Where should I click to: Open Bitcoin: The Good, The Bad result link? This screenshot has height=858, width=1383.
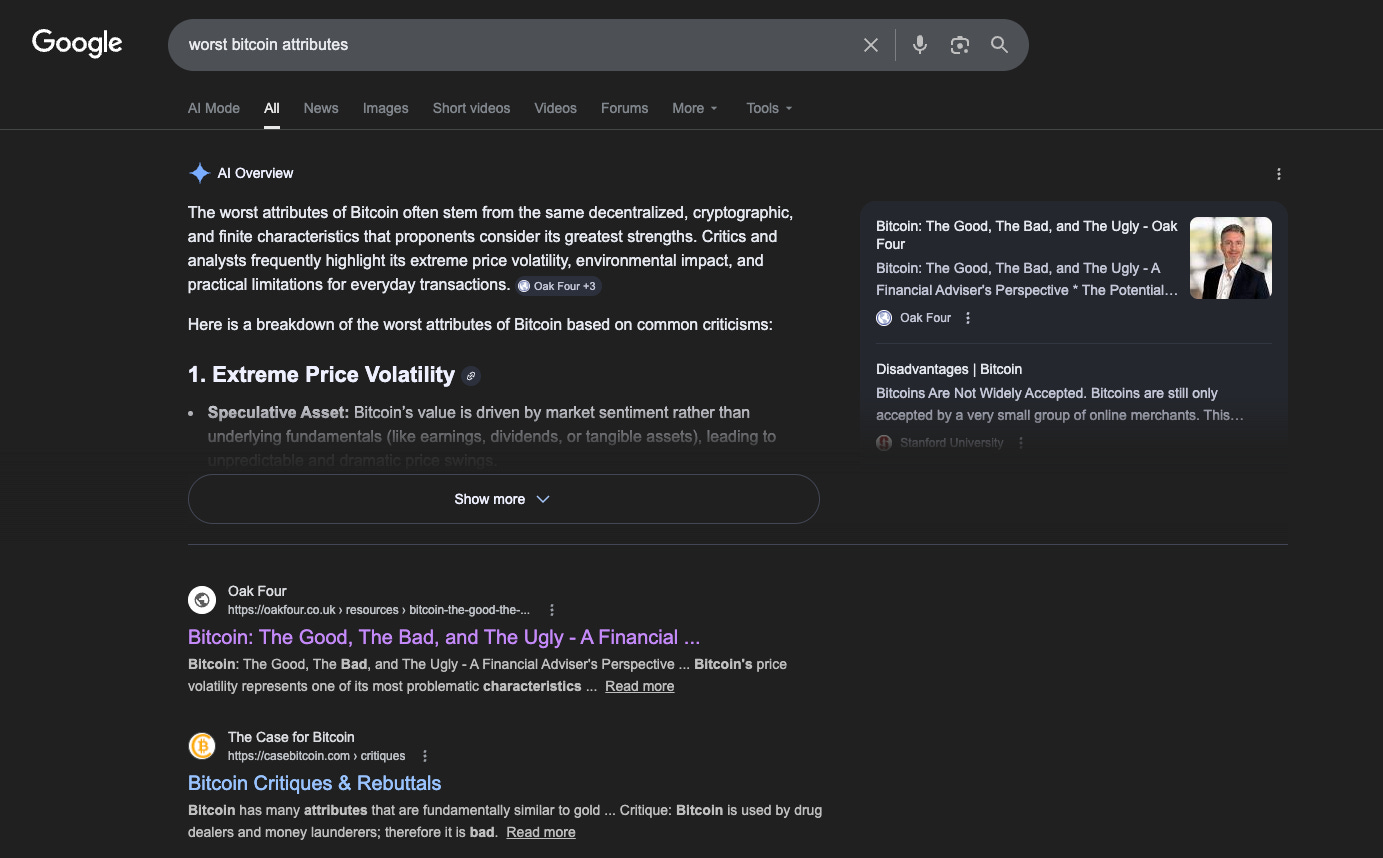444,637
